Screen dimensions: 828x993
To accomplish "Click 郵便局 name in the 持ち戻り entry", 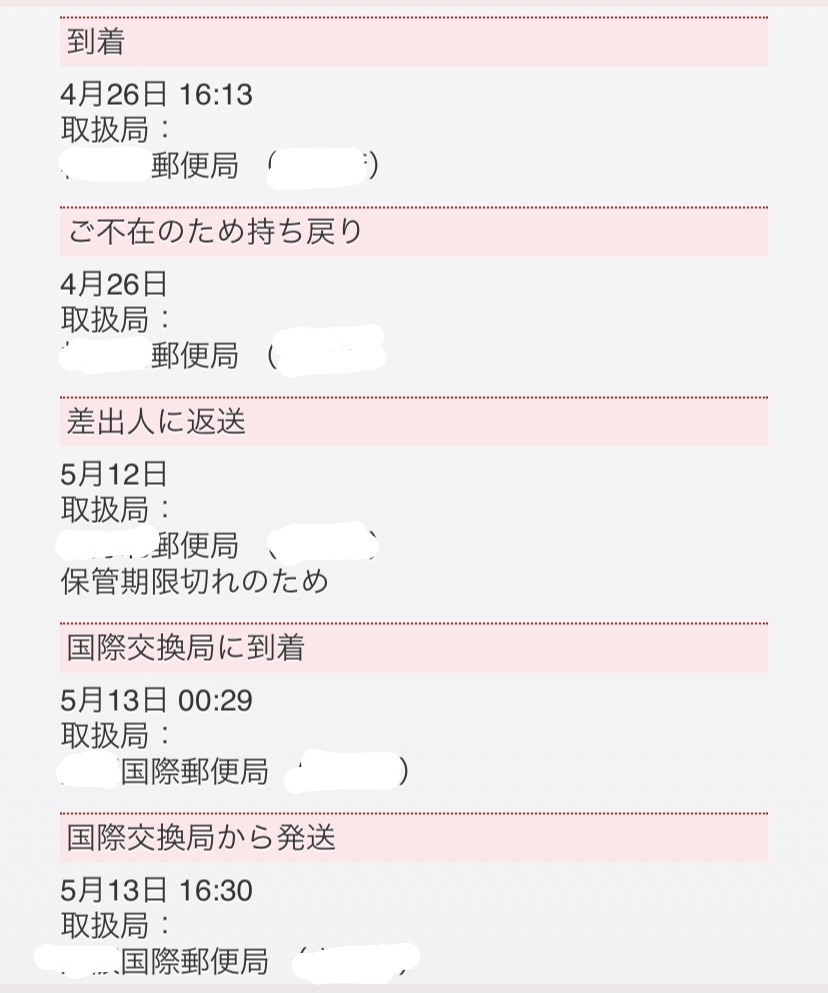I will tap(195, 356).
